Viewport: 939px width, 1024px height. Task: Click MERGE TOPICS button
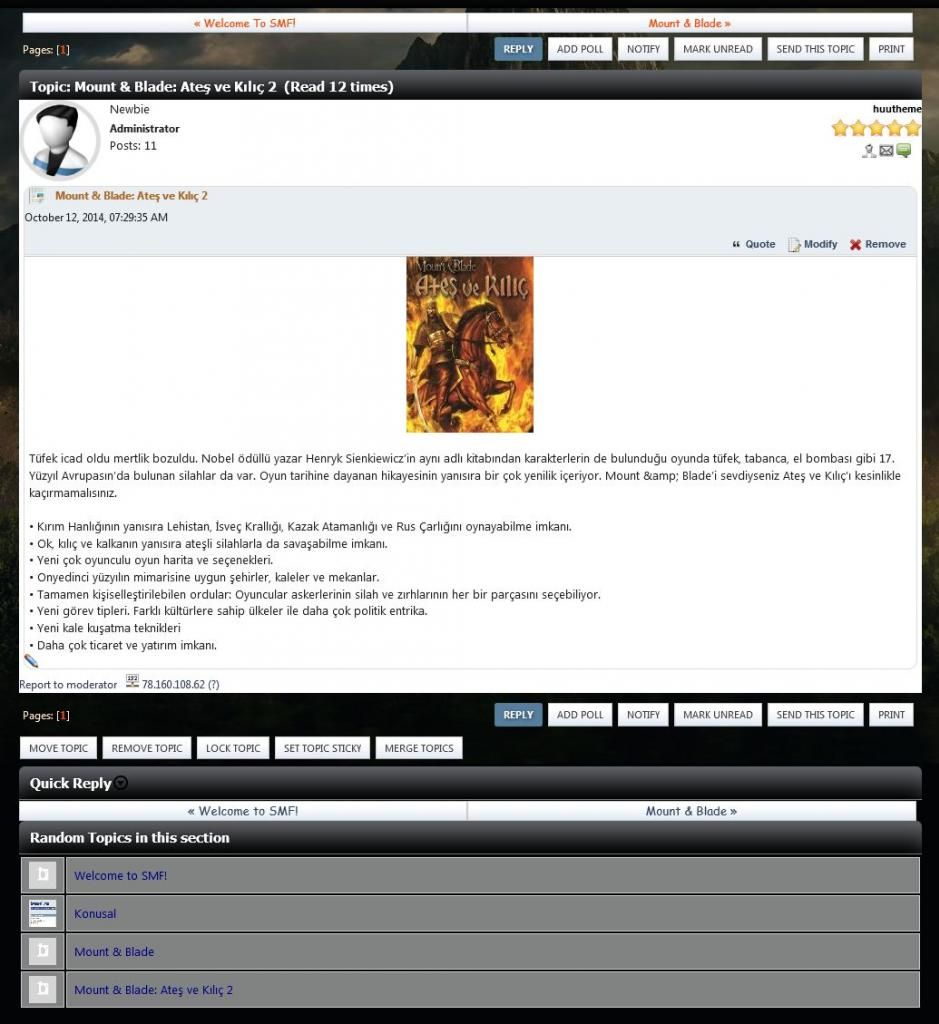click(419, 748)
